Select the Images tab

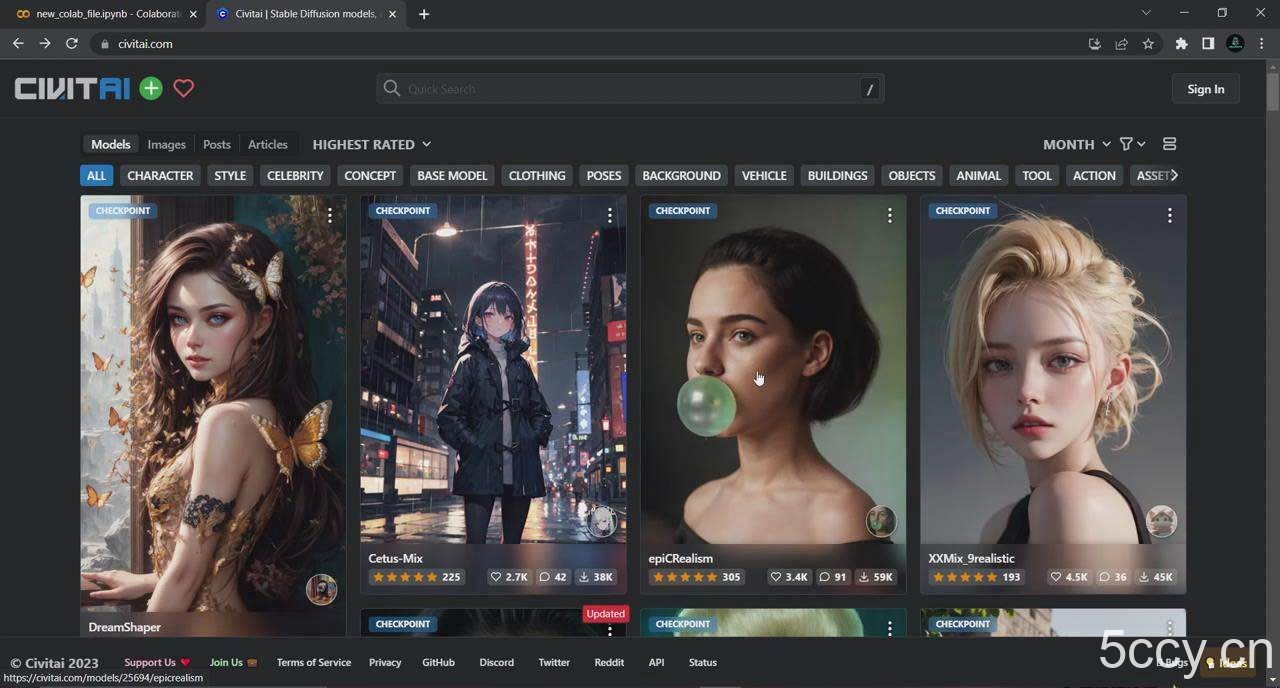coord(166,144)
